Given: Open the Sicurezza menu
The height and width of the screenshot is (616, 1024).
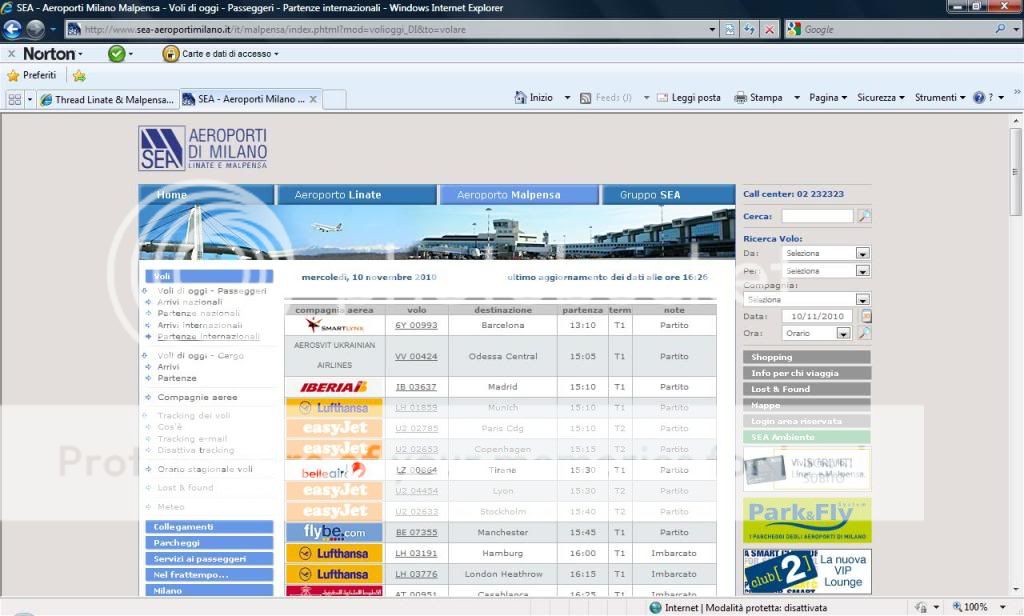Looking at the screenshot, I should (880, 98).
